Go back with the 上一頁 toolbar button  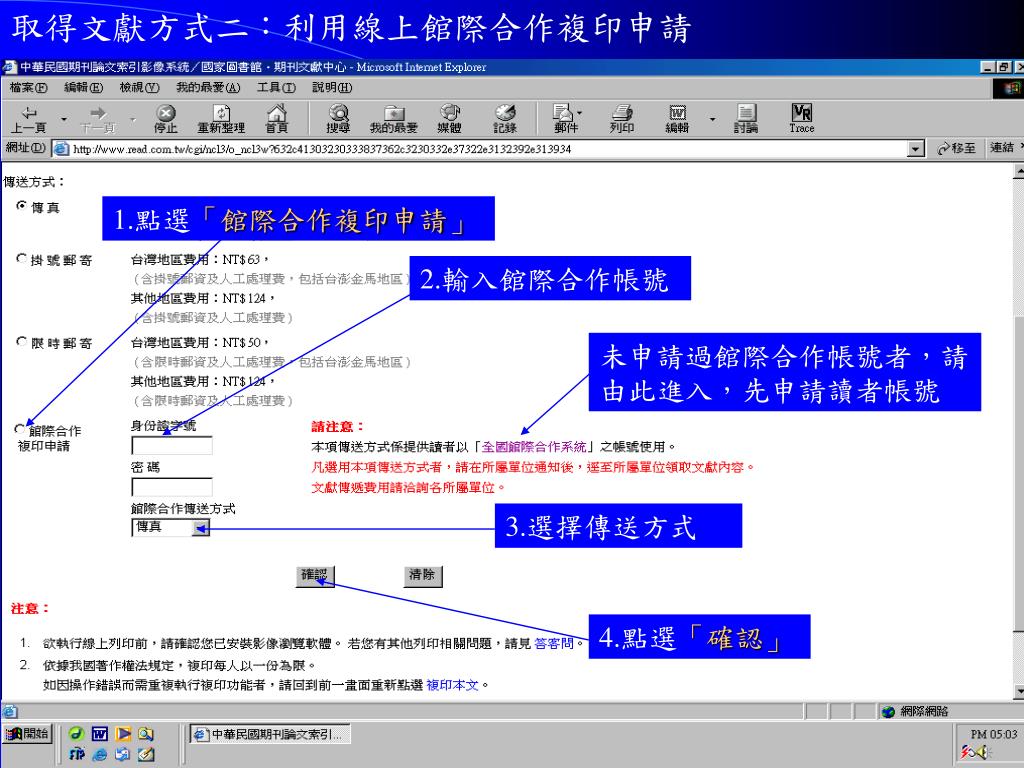pyautogui.click(x=29, y=119)
